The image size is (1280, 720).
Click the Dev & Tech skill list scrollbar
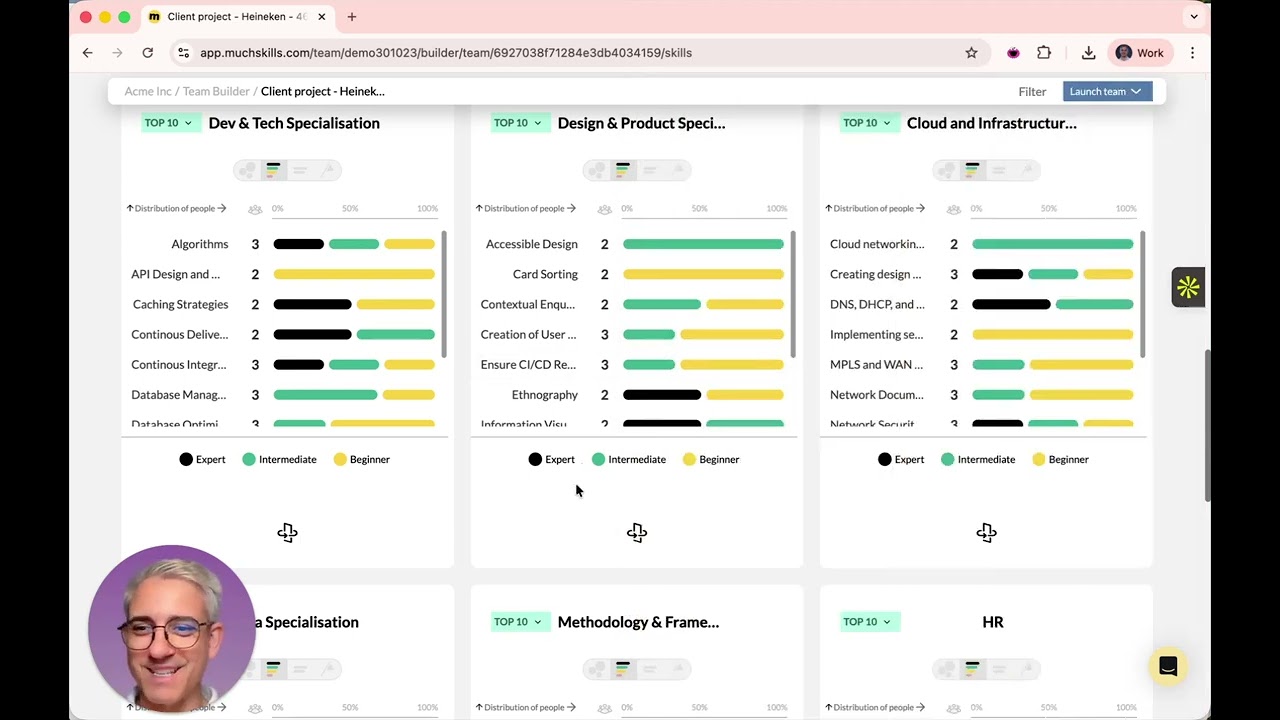[444, 294]
